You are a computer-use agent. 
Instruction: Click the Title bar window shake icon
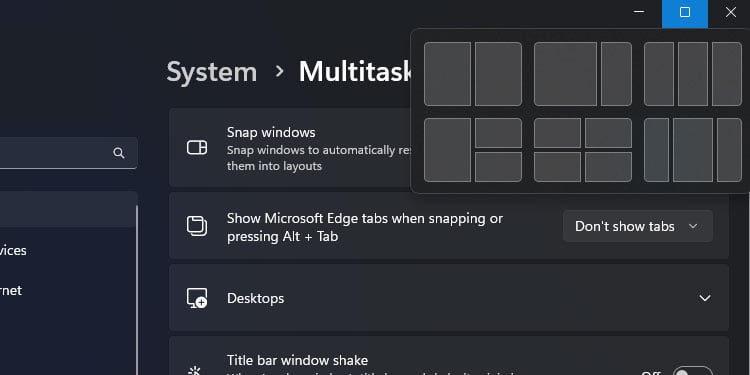tap(195, 370)
